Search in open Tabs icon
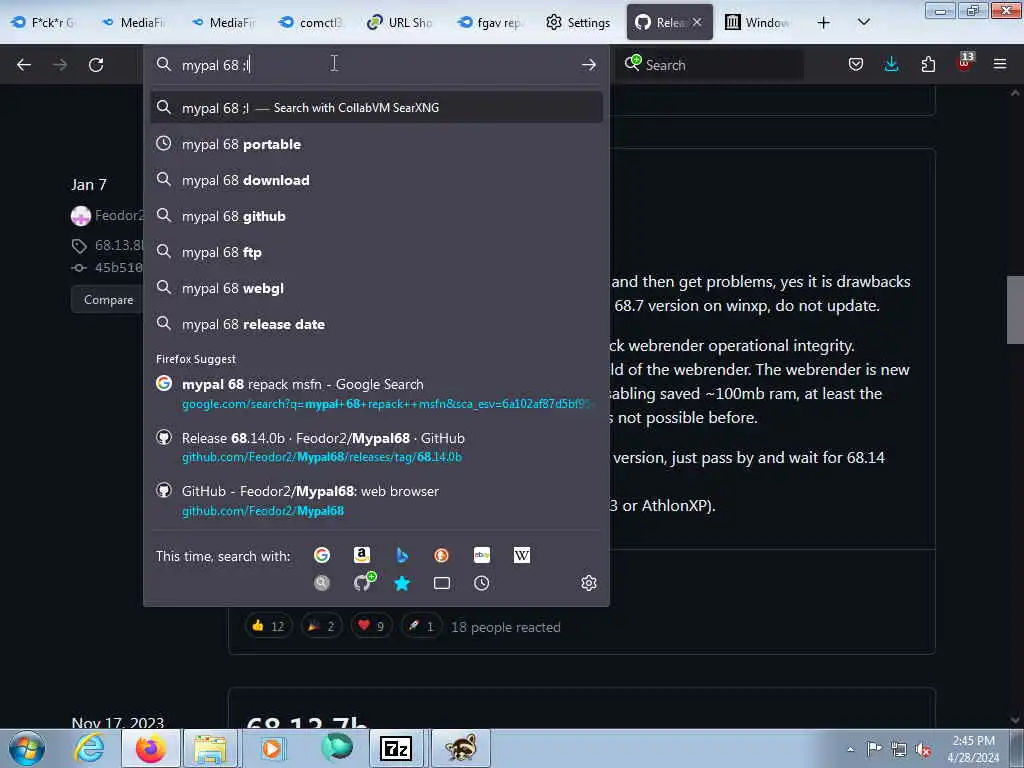Screen dimensions: 1024x768 click(x=441, y=583)
